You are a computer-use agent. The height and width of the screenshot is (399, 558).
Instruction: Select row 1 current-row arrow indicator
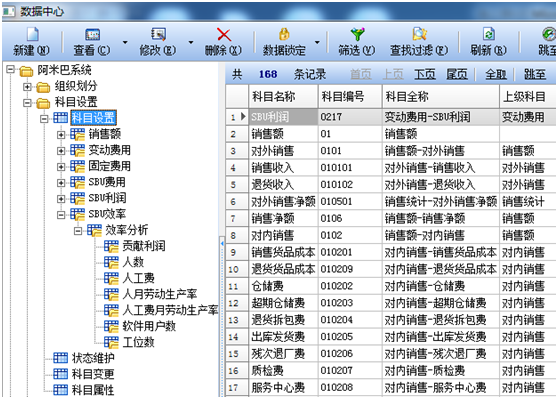point(243,116)
